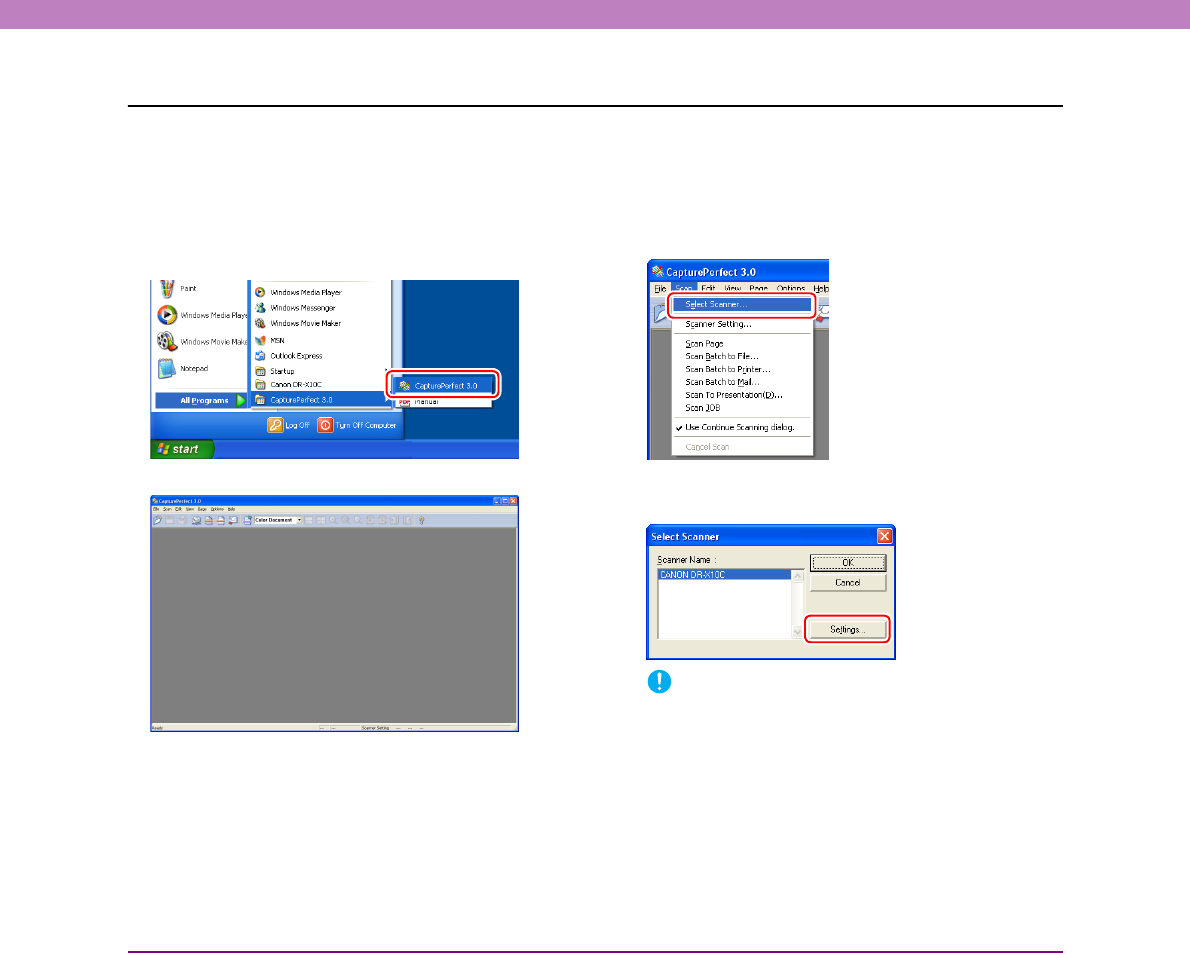Open pinned Windows Movie Maker shortcut
This screenshot has width=1190, height=953.
(201, 341)
